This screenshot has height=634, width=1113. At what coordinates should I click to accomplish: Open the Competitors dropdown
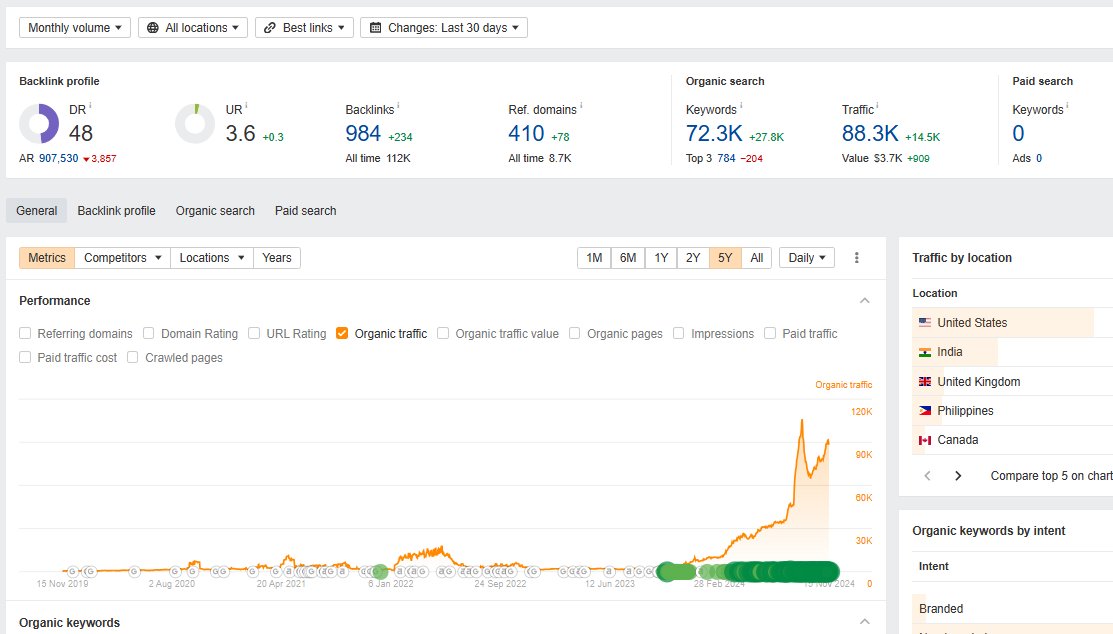point(123,258)
